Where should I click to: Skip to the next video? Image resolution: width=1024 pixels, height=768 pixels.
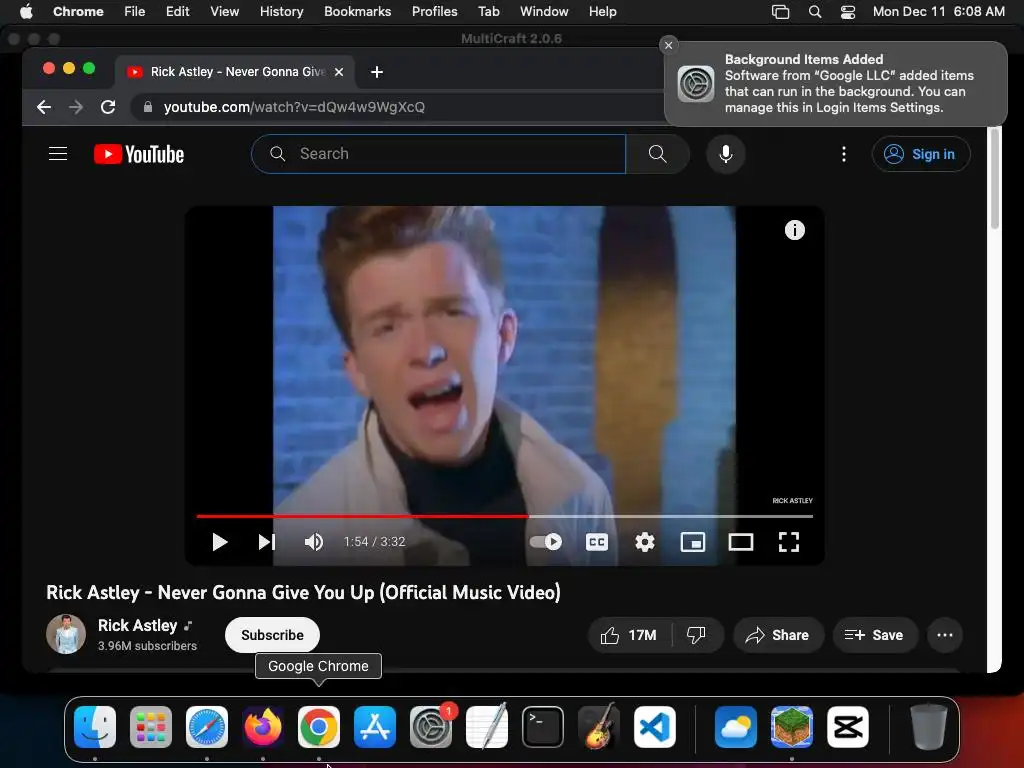[267, 542]
